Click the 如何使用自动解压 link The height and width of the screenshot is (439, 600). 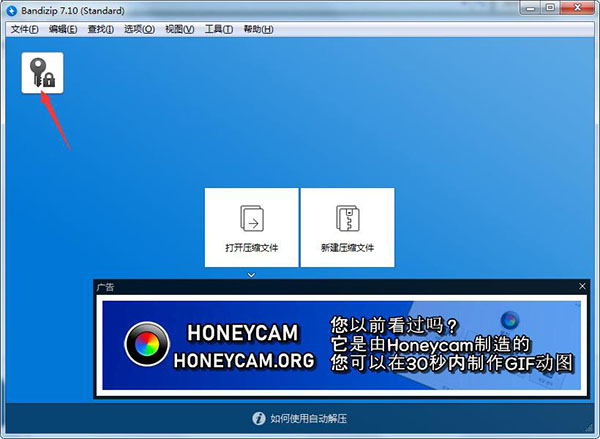coord(308,418)
